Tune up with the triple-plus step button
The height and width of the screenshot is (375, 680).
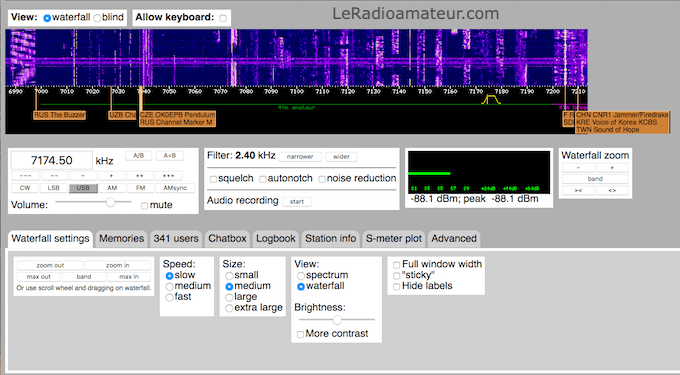click(168, 176)
